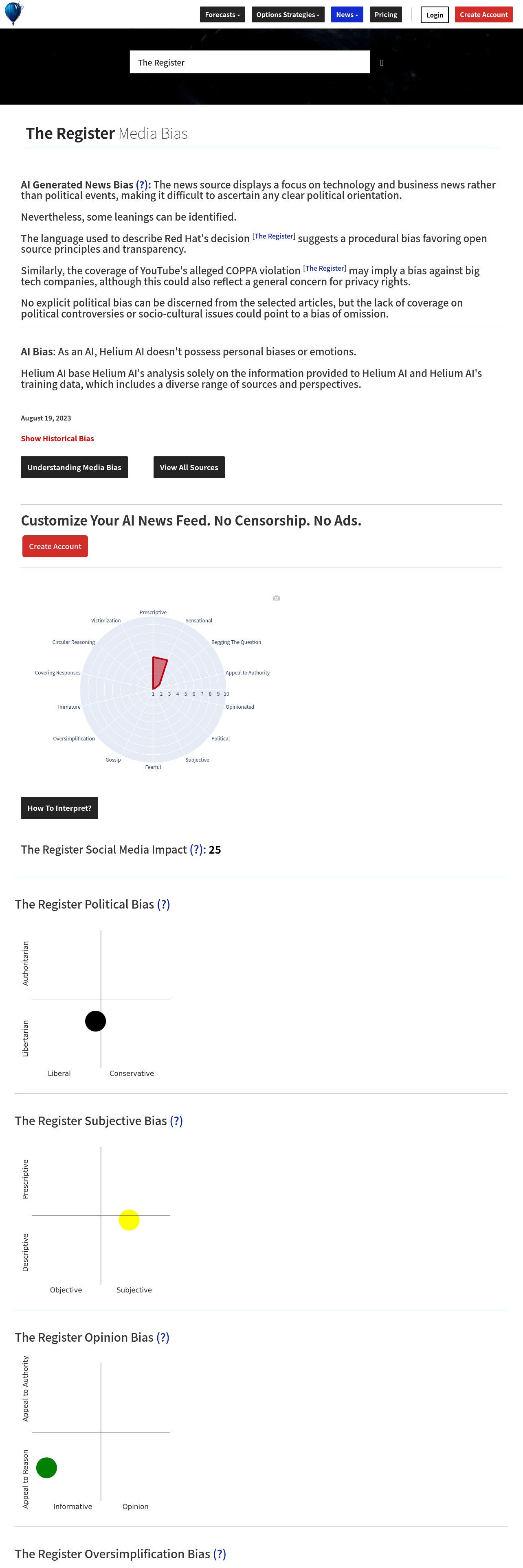Expand the Options Strategies dropdown
The height and width of the screenshot is (1568, 523).
point(288,15)
